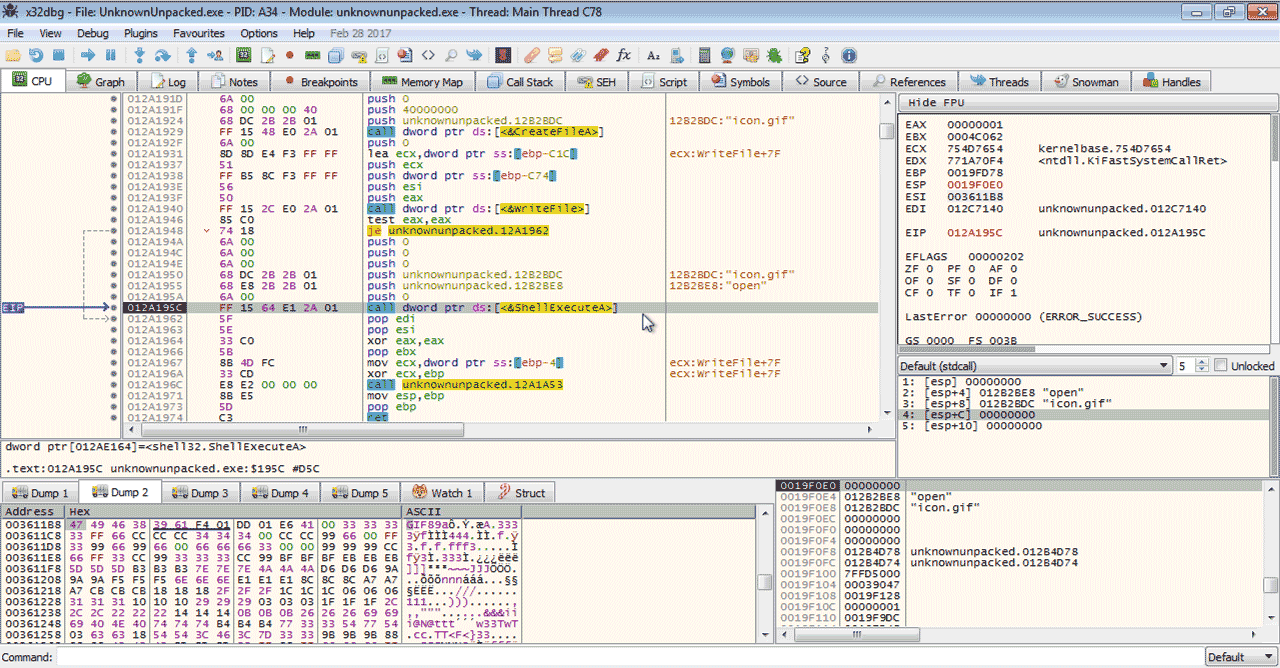Switch to the Memory Map tab
The height and width of the screenshot is (668, 1280).
pyautogui.click(x=422, y=82)
